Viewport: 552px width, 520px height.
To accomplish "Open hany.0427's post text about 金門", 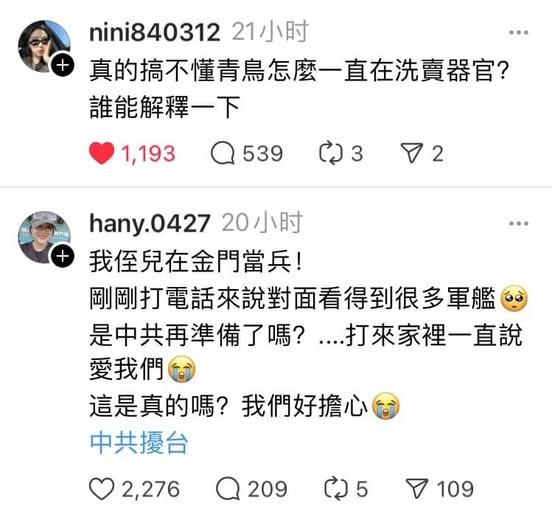I will pyautogui.click(x=306, y=334).
